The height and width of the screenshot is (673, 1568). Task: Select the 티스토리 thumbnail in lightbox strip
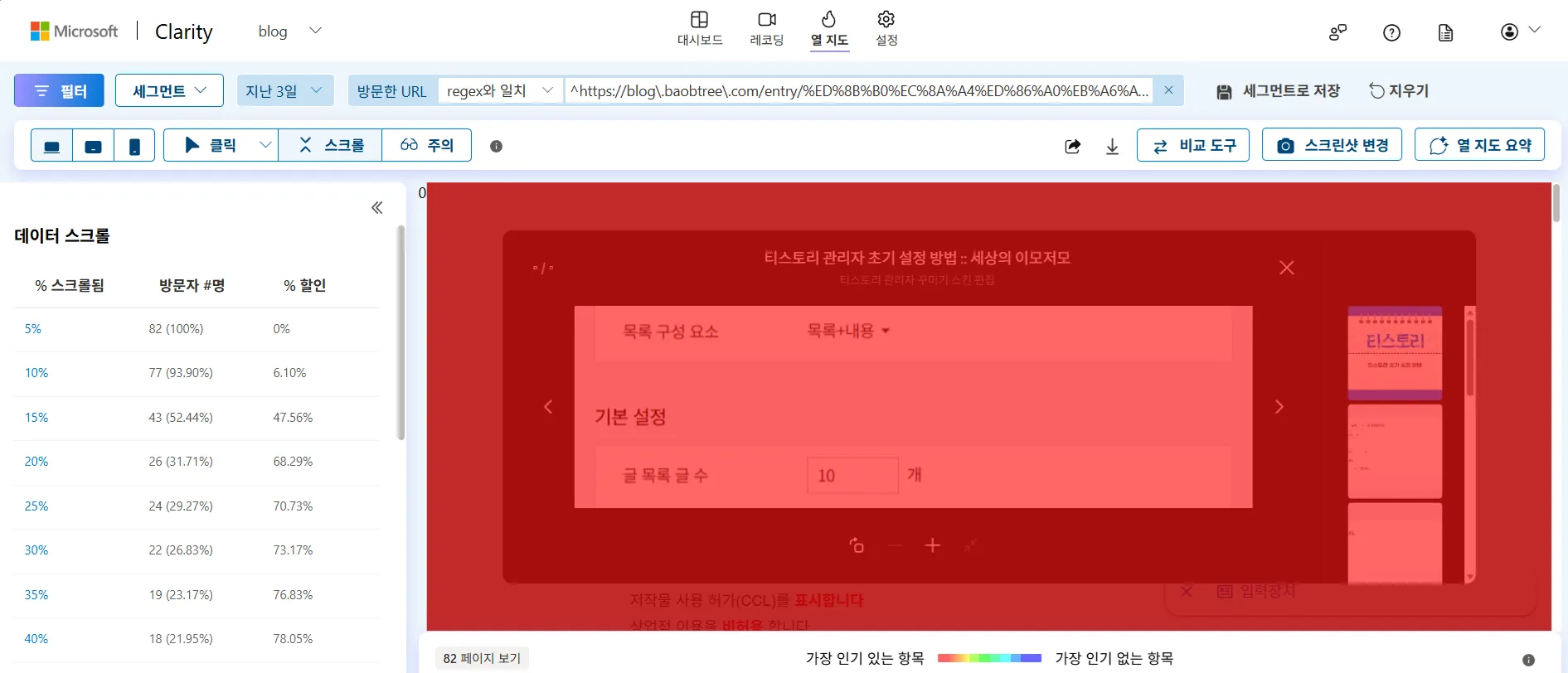(x=1395, y=353)
